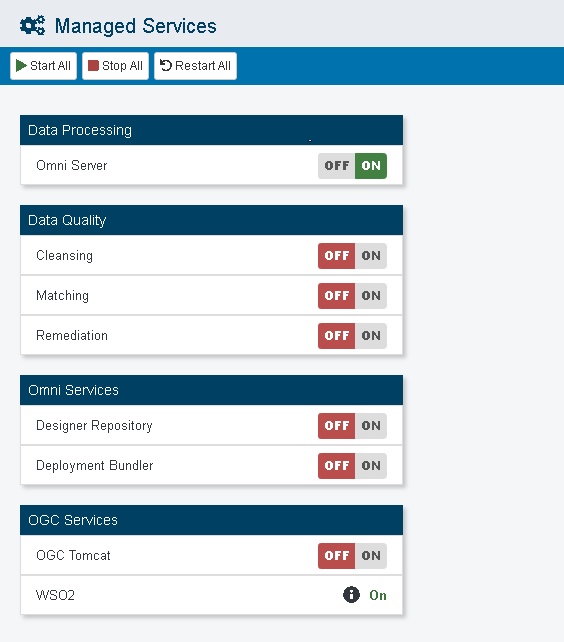Click the Omni Services section header

pyautogui.click(x=211, y=390)
